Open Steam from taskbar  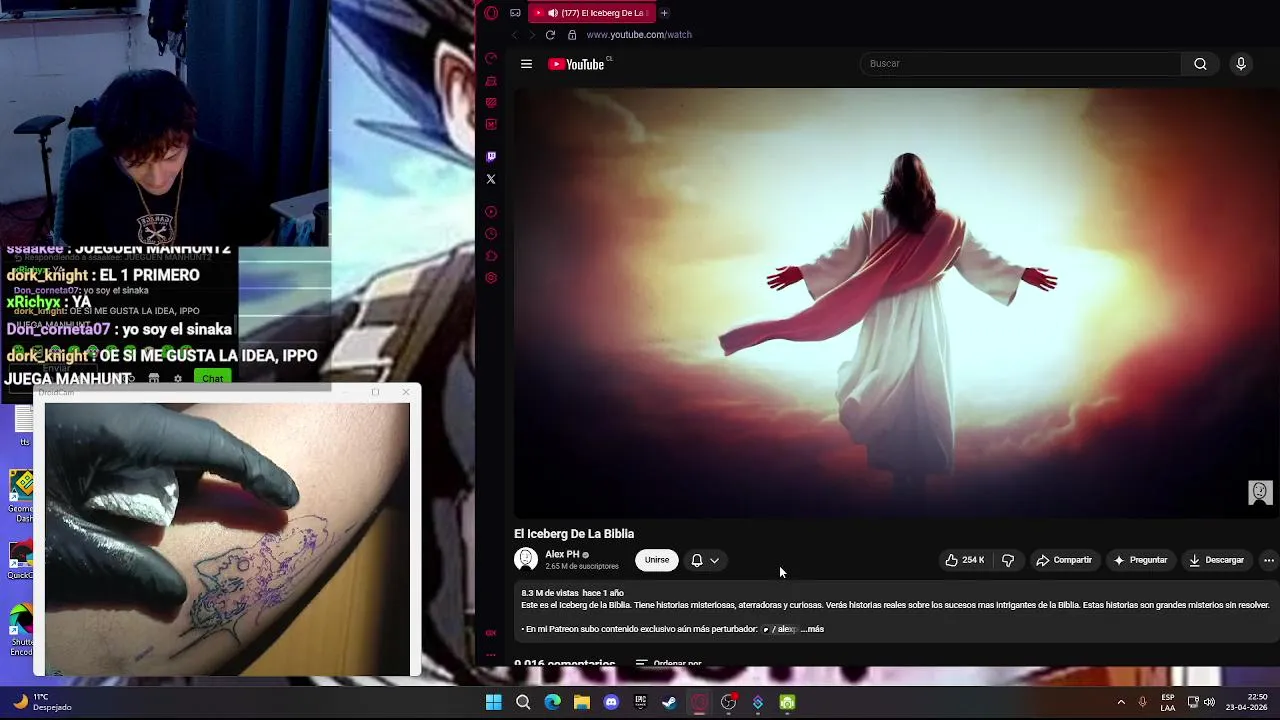670,702
